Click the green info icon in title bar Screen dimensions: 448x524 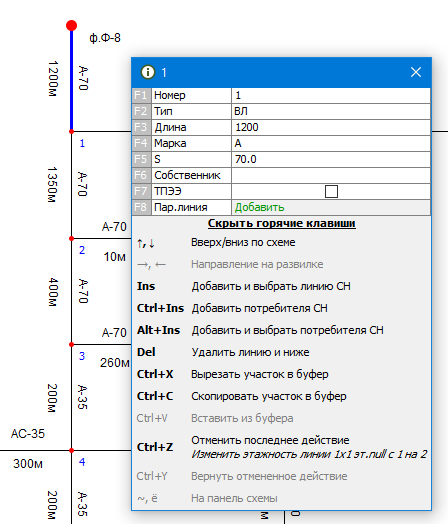tap(148, 72)
